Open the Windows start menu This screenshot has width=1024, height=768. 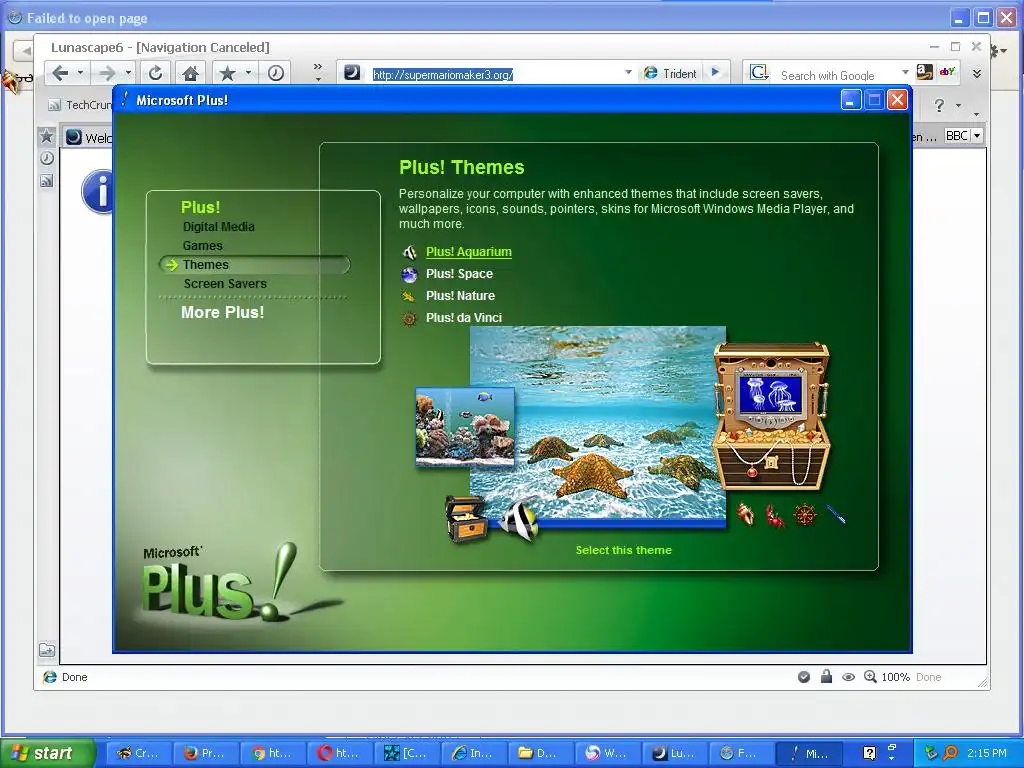(46, 753)
